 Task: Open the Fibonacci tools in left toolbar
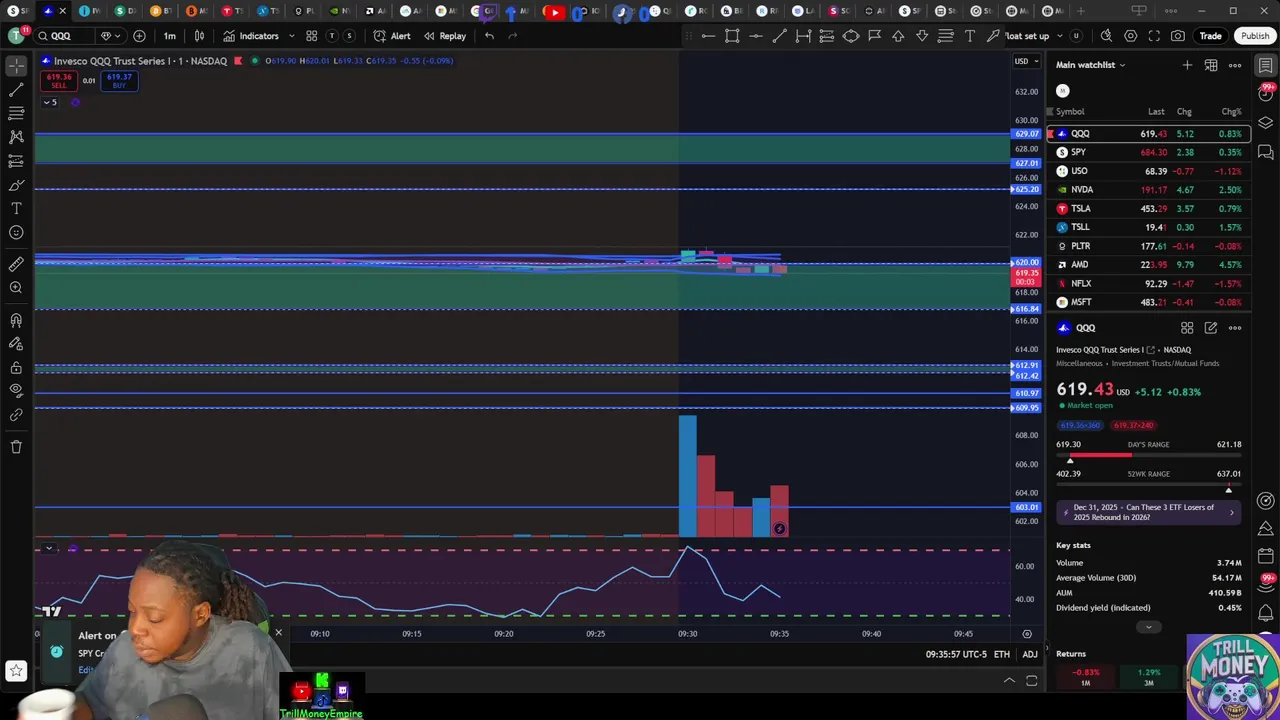[16, 113]
